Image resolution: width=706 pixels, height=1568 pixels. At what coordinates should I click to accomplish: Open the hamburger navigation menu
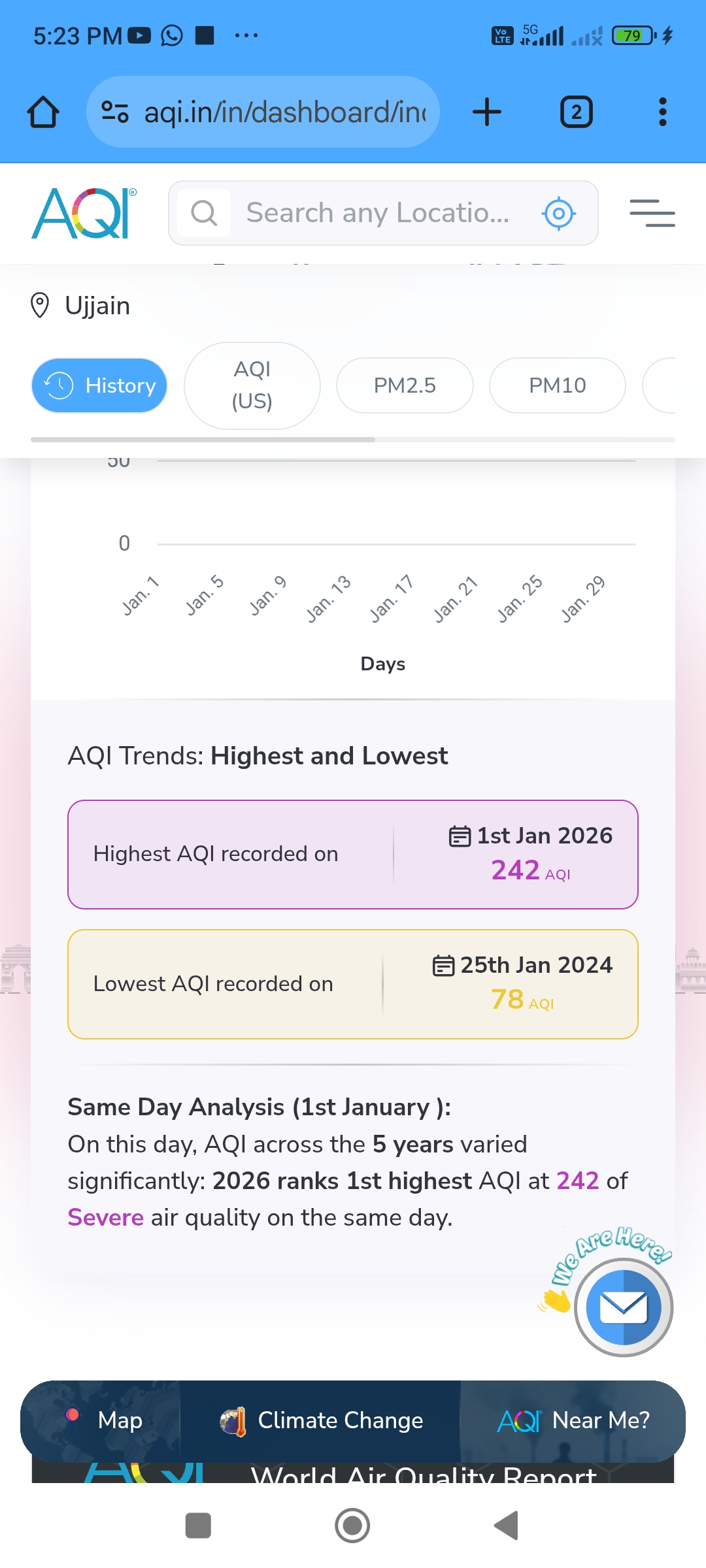tap(652, 213)
